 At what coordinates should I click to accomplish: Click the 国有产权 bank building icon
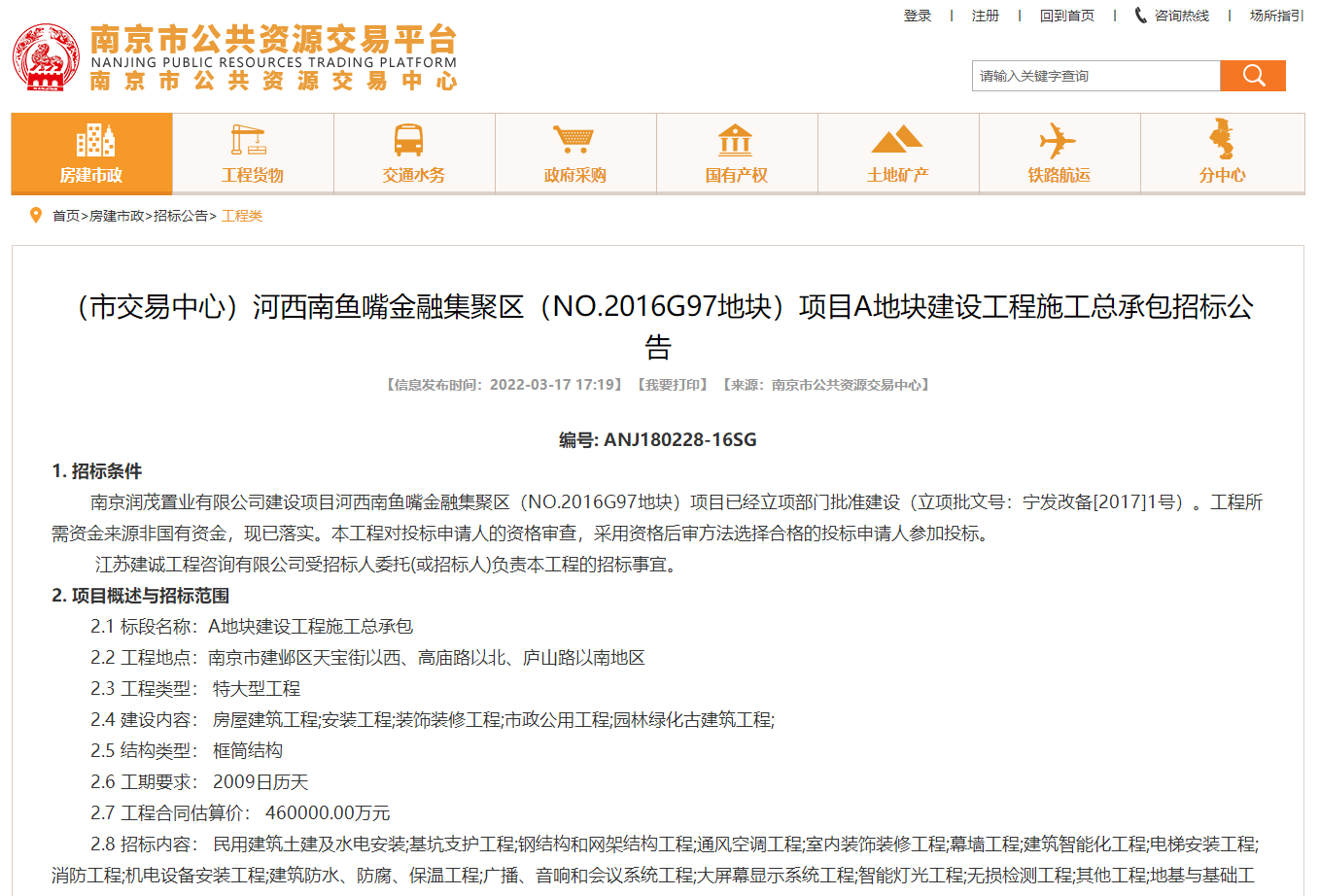click(x=735, y=141)
